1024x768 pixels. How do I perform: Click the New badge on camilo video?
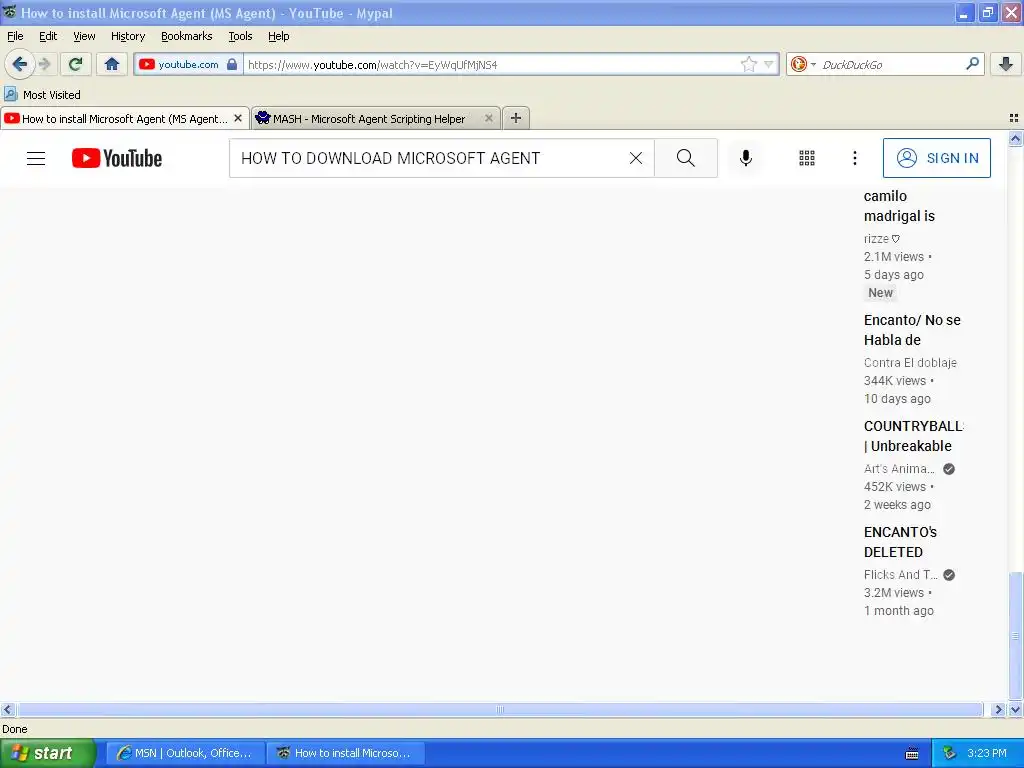[x=880, y=293]
